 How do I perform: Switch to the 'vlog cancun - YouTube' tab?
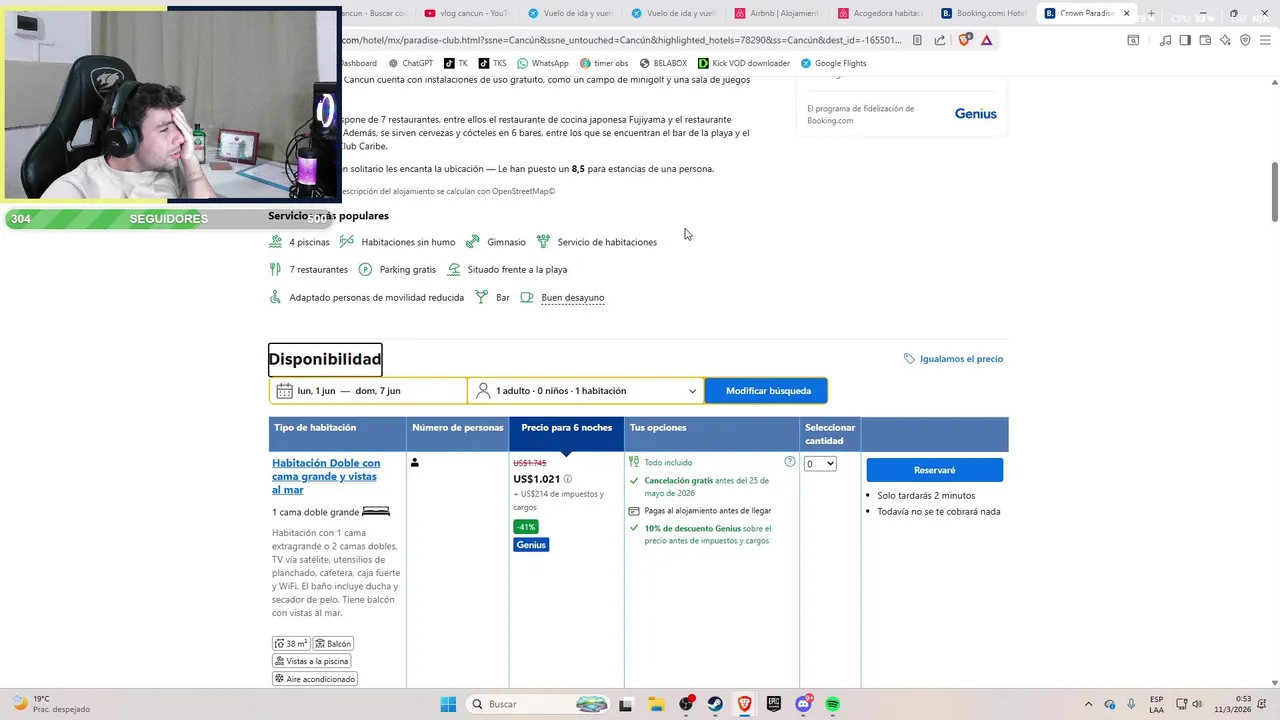click(x=467, y=13)
